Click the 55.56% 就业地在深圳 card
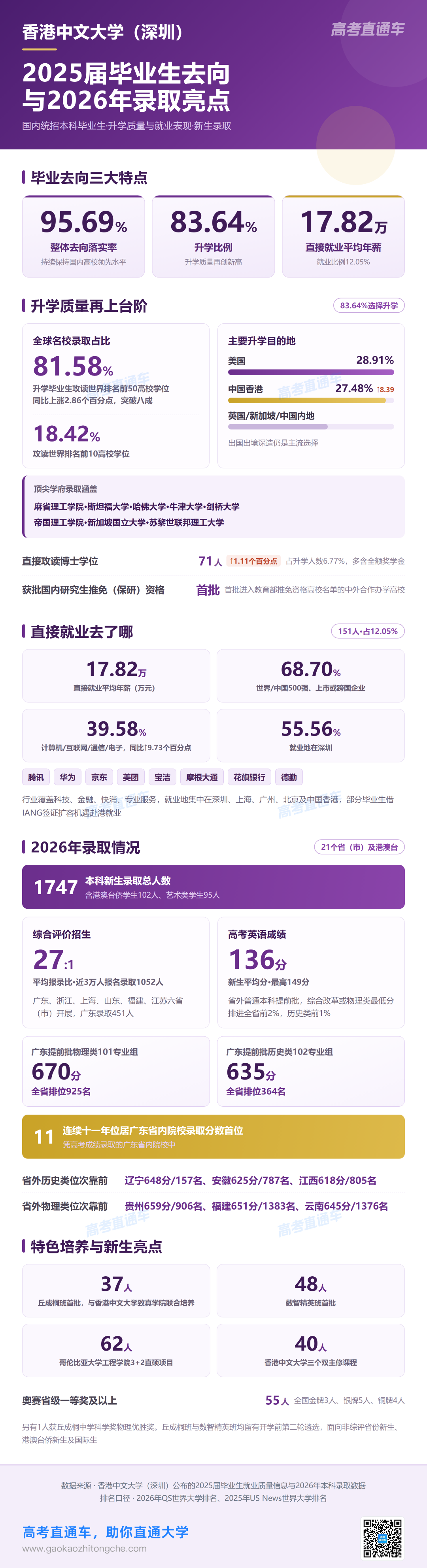The height and width of the screenshot is (1568, 427). click(311, 735)
